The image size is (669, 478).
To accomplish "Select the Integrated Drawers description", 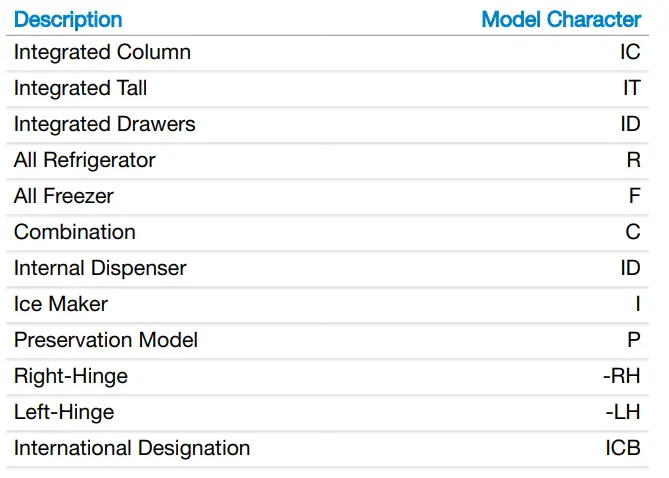I will pos(104,124).
